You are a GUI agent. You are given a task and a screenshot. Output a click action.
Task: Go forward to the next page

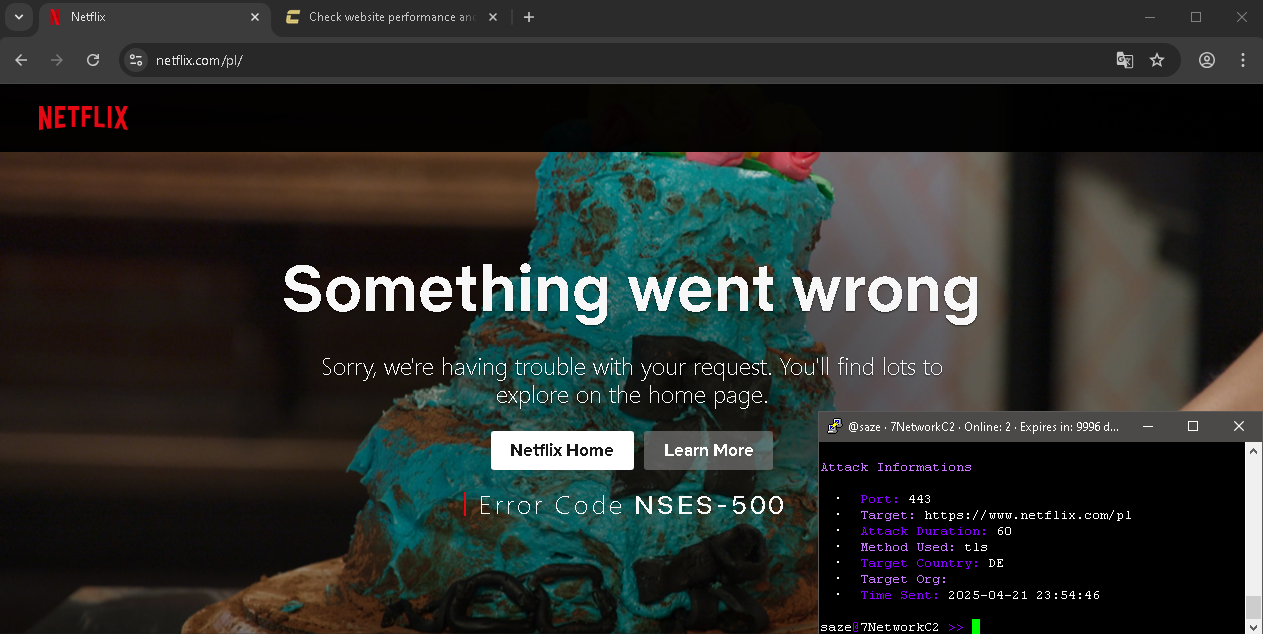click(x=57, y=60)
